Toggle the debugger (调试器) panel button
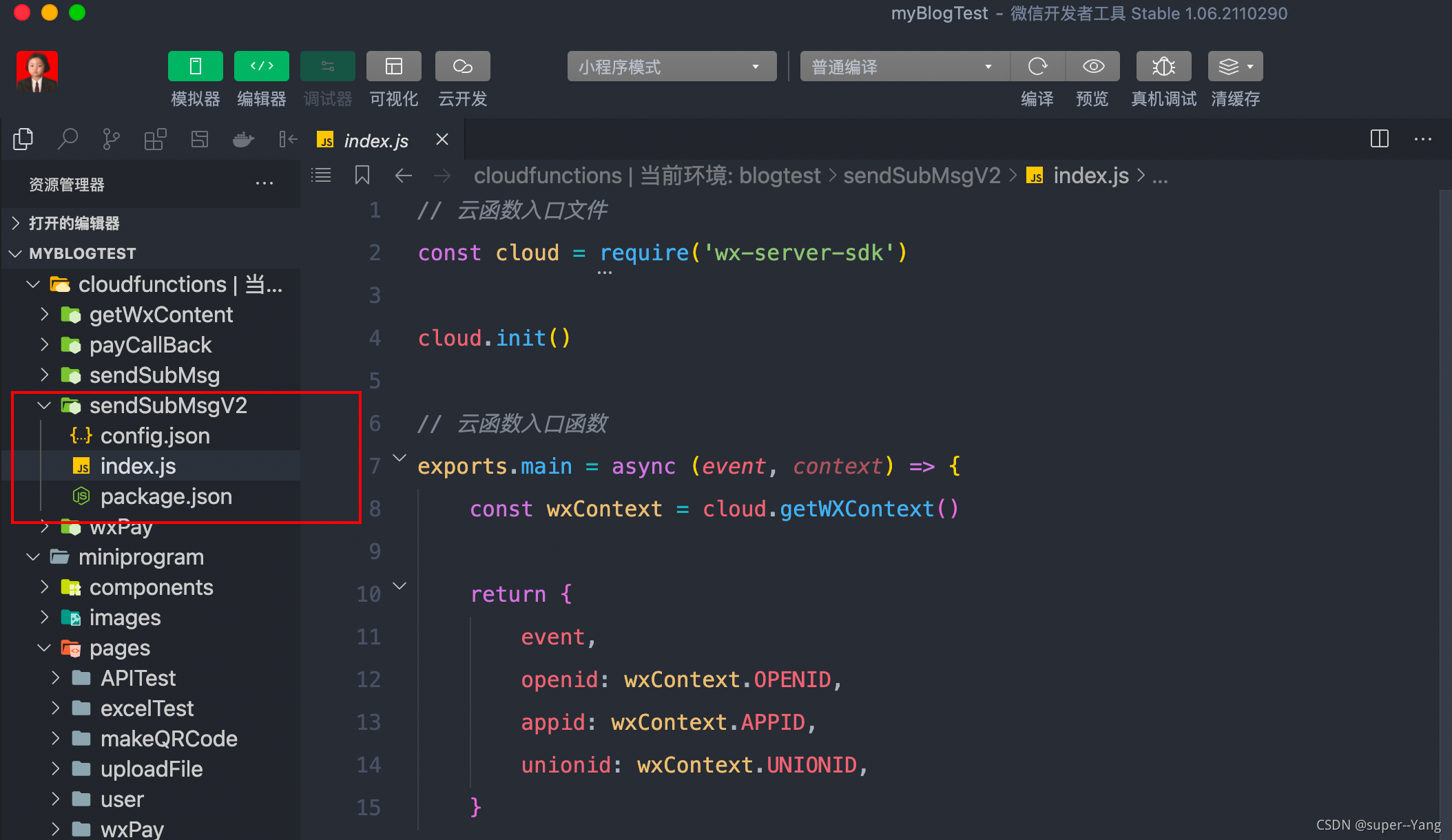1452x840 pixels. tap(327, 66)
